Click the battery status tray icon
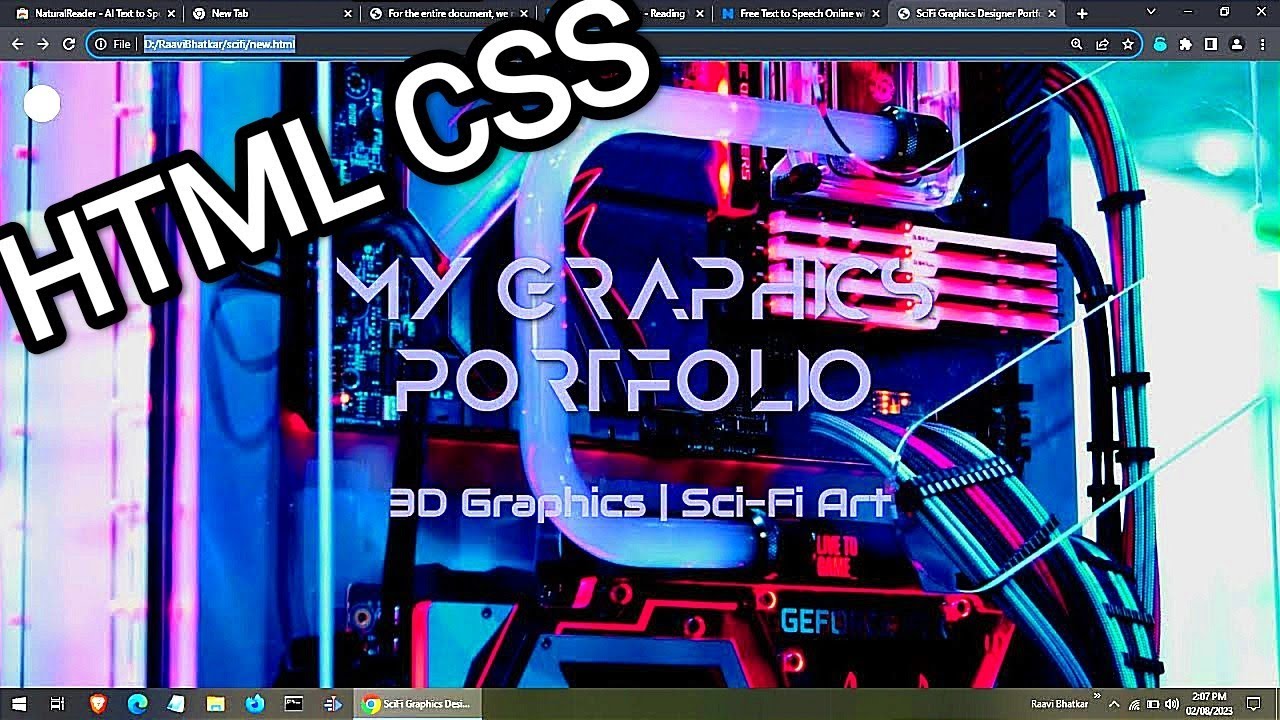 [1153, 704]
